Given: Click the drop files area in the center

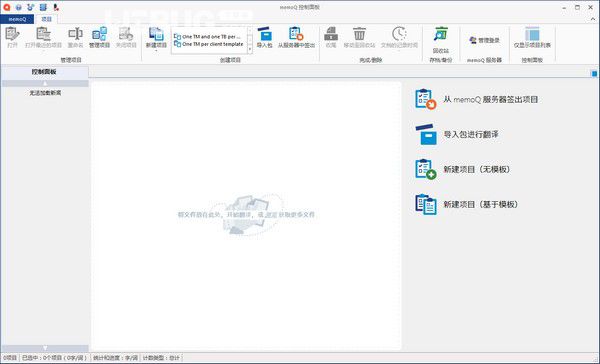Looking at the screenshot, I should tap(246, 214).
